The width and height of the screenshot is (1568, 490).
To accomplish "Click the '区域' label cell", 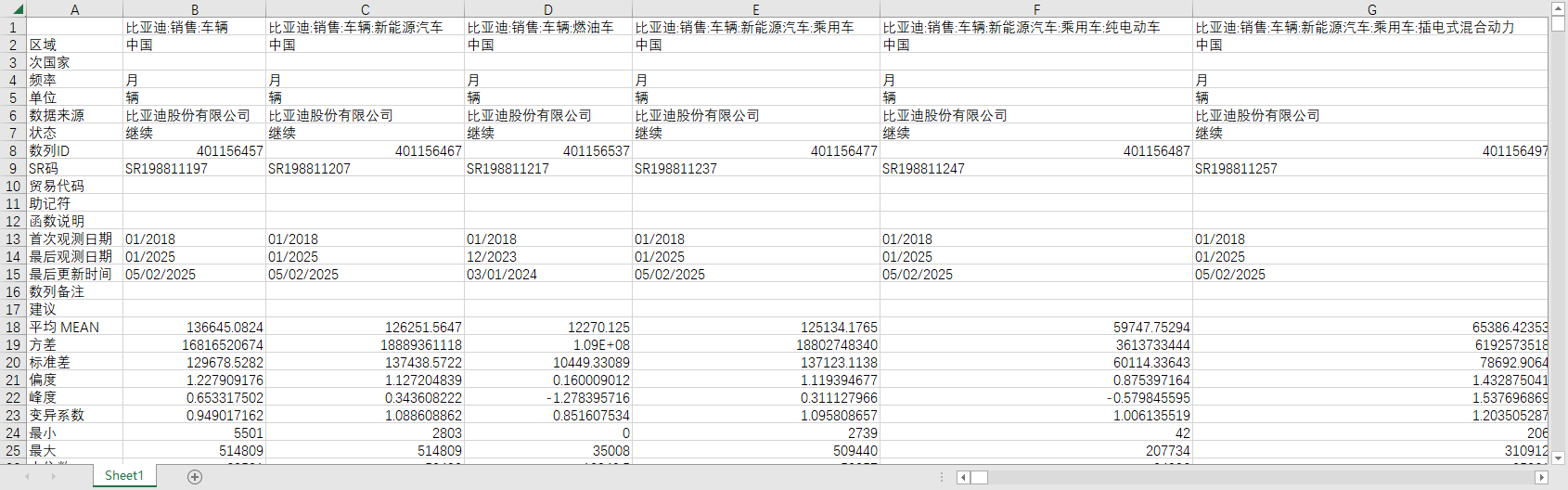I will click(x=74, y=45).
